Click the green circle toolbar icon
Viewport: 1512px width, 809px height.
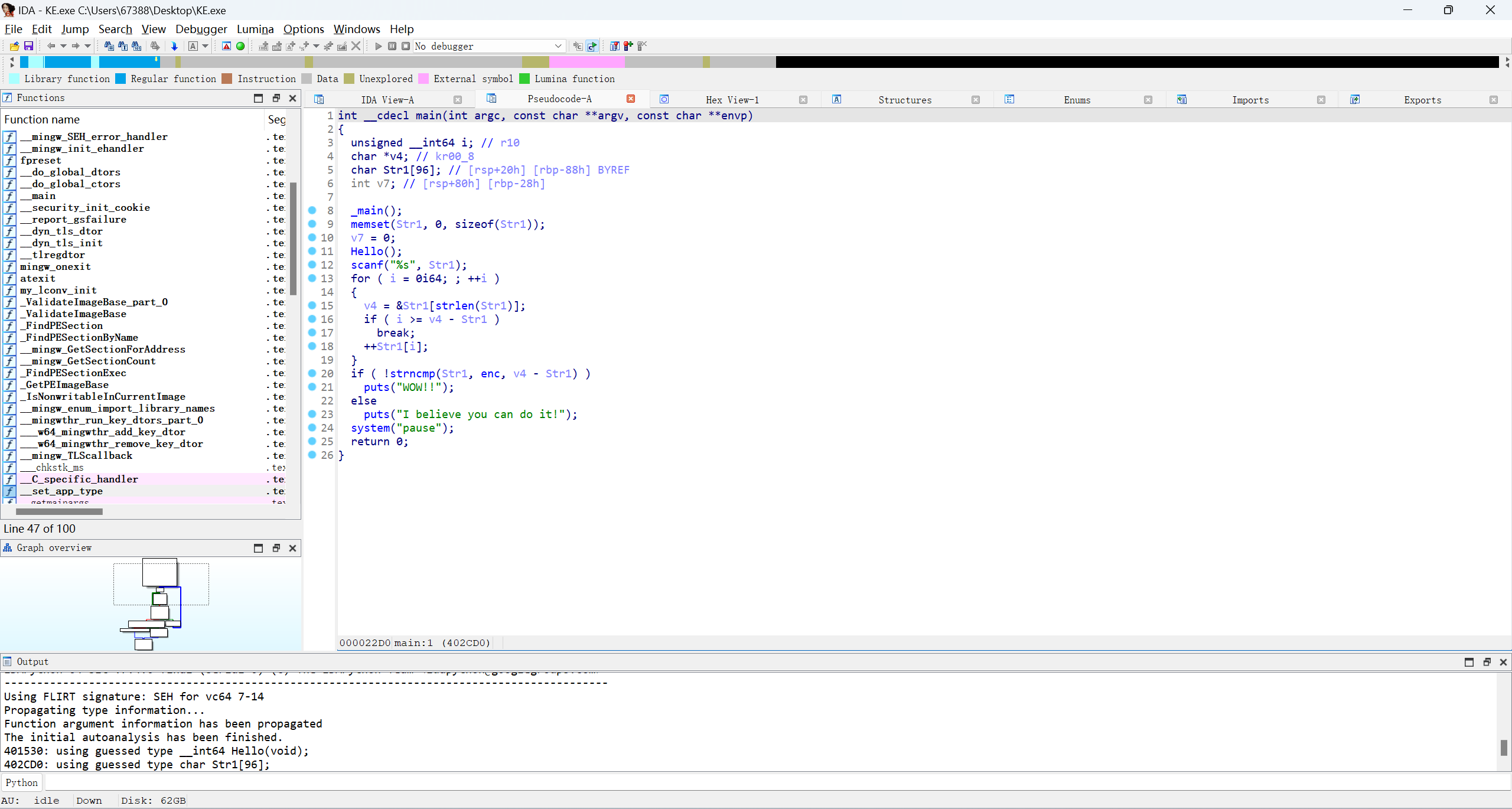pyautogui.click(x=240, y=46)
